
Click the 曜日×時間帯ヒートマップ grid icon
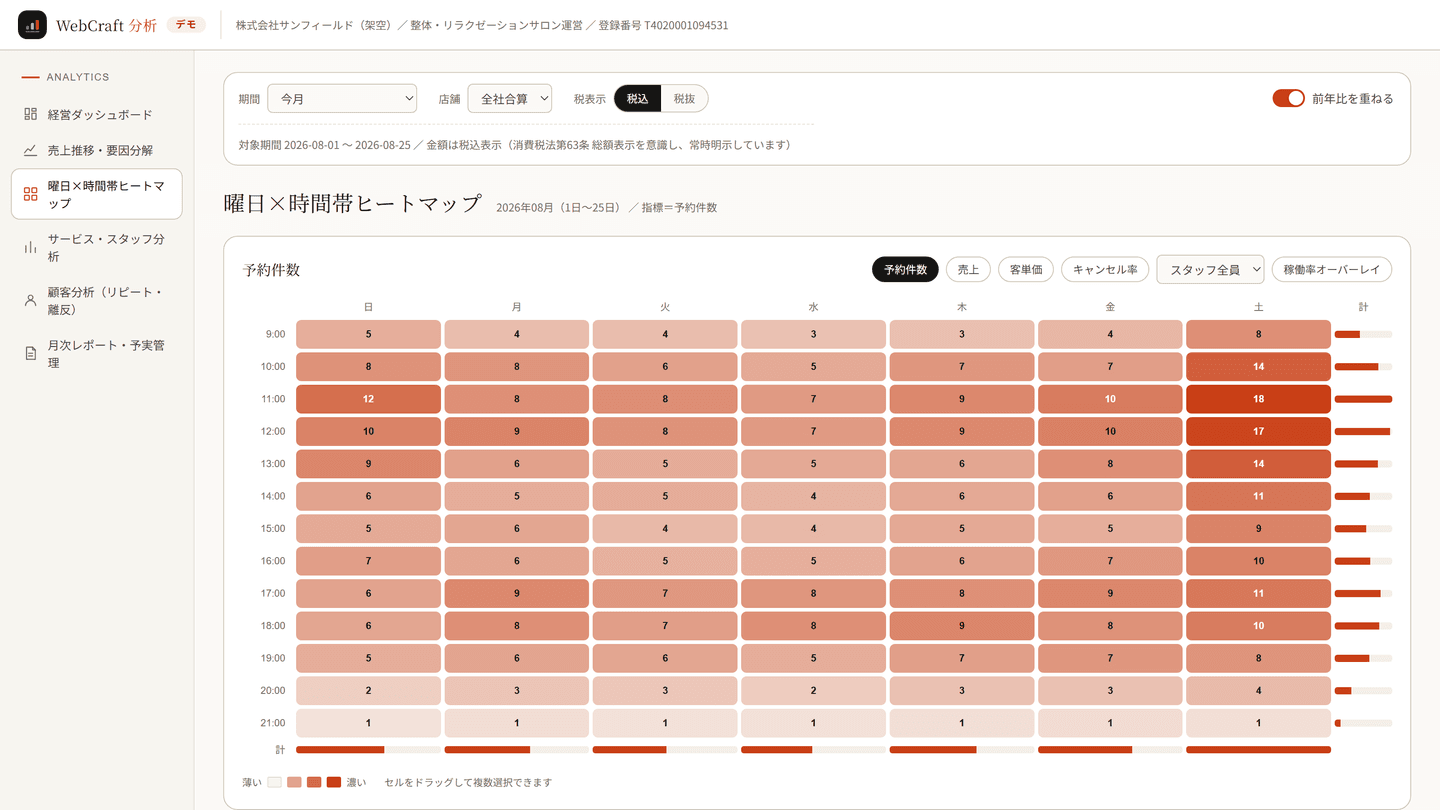30,194
